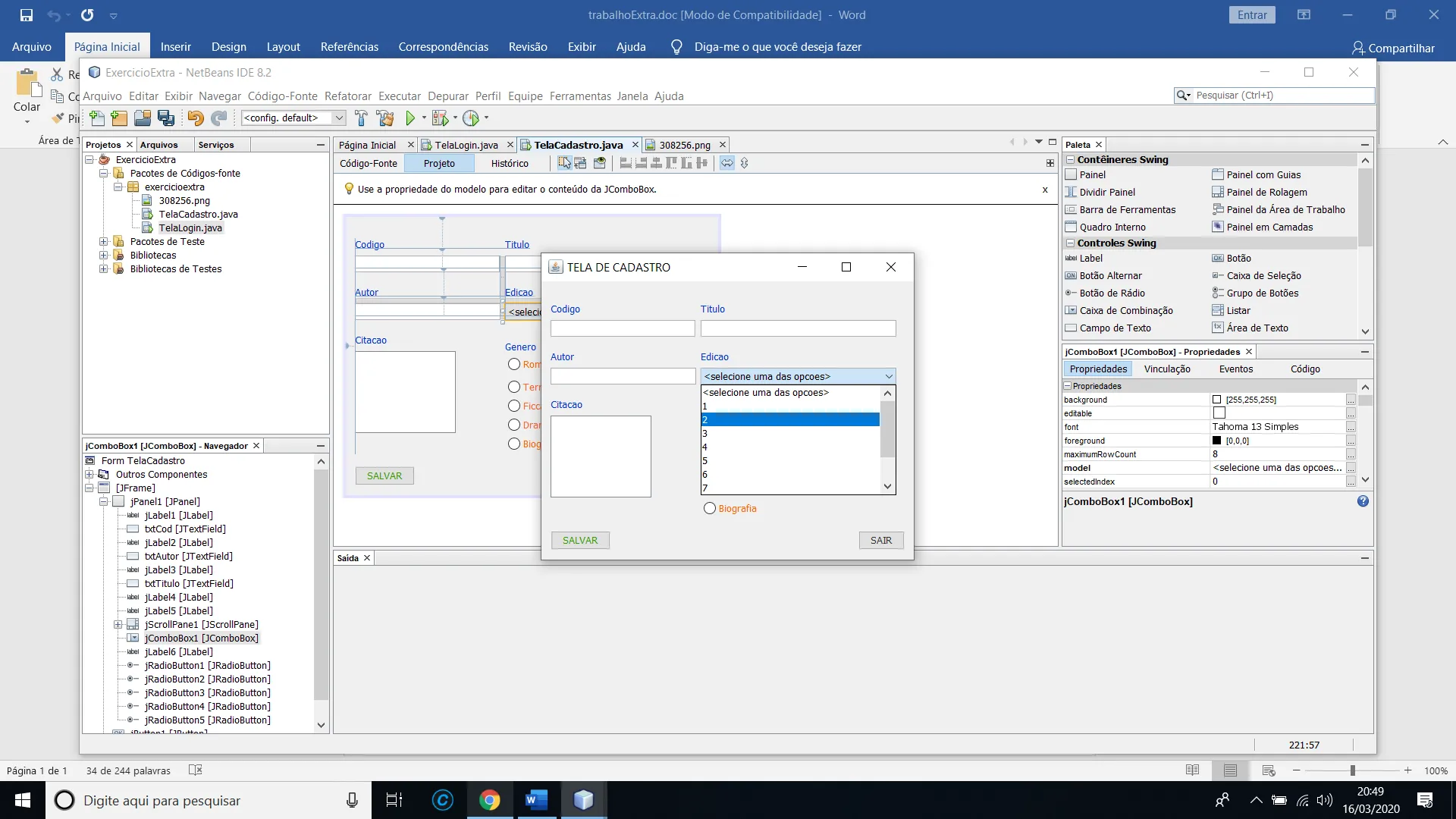1456x819 pixels.
Task: Click the Undo arrow in NetBeans toolbar
Action: pos(195,118)
